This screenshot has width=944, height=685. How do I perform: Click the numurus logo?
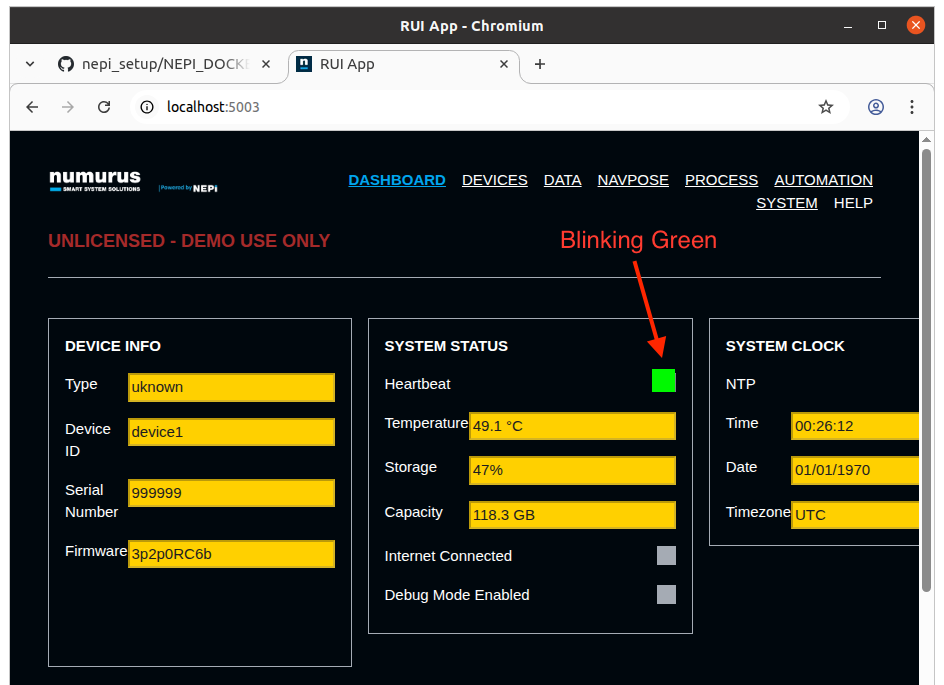tap(93, 180)
